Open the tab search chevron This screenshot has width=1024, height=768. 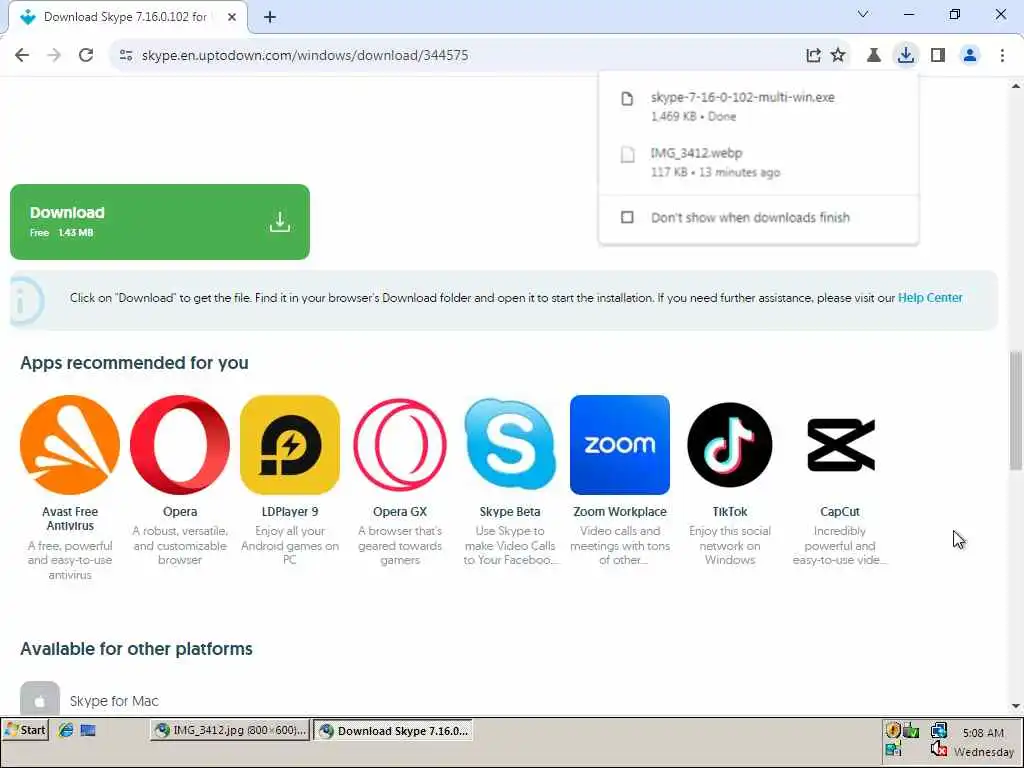[863, 14]
